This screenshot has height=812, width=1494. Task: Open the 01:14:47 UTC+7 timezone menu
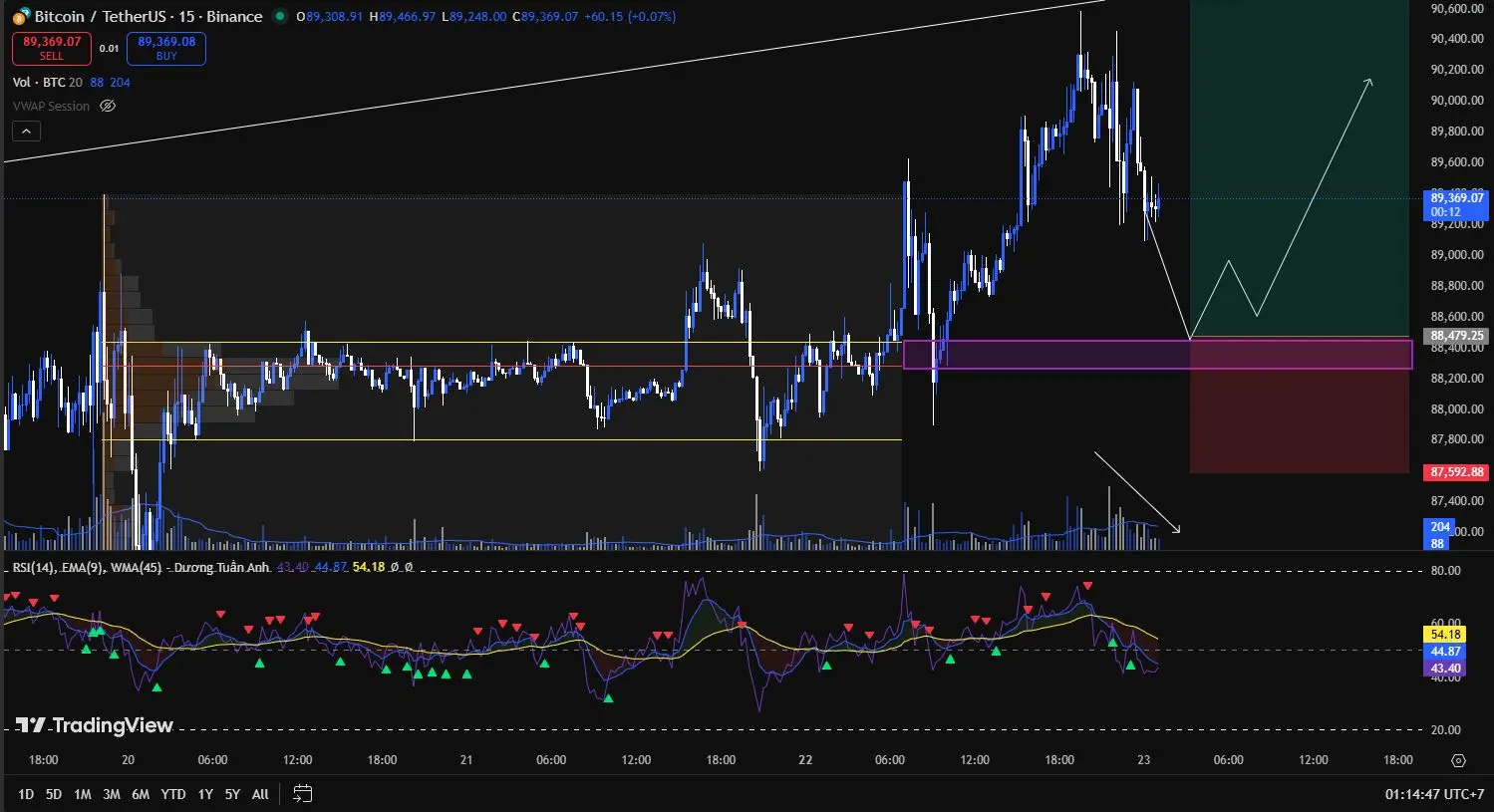pos(1432,794)
